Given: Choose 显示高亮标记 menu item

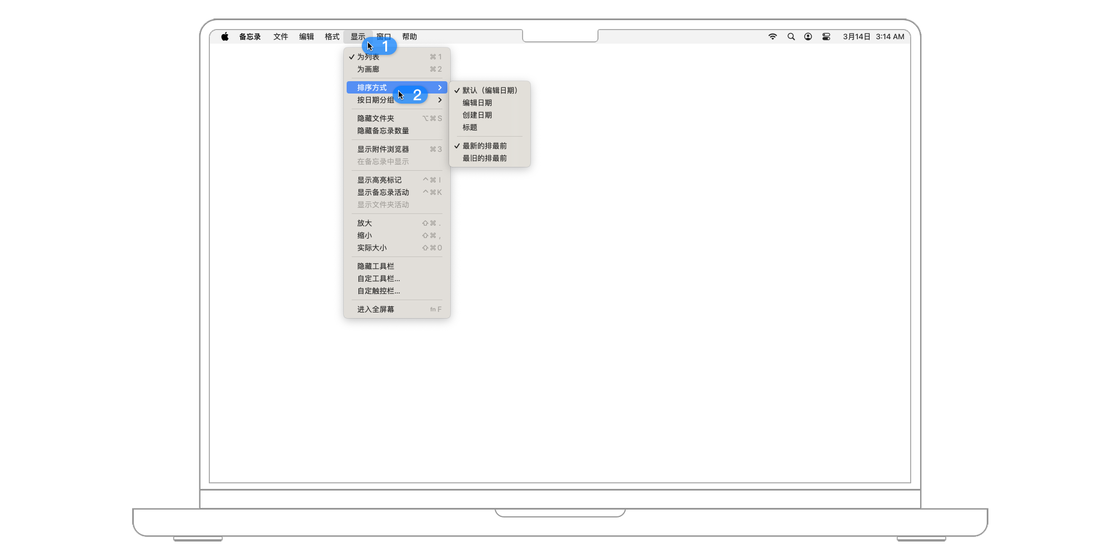Looking at the screenshot, I should click(x=396, y=180).
